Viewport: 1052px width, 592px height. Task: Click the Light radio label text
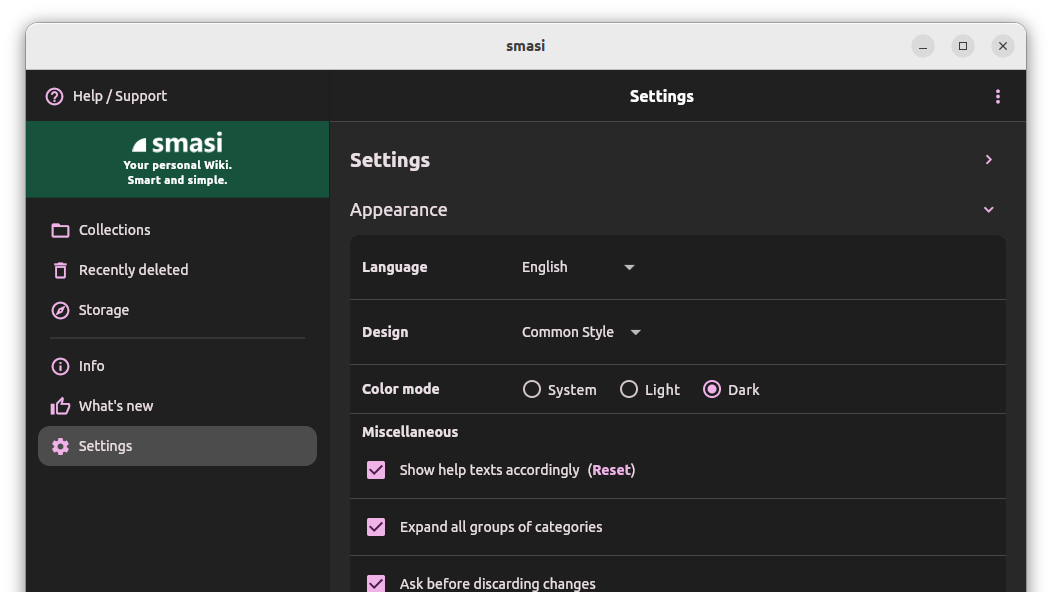pyautogui.click(x=662, y=390)
